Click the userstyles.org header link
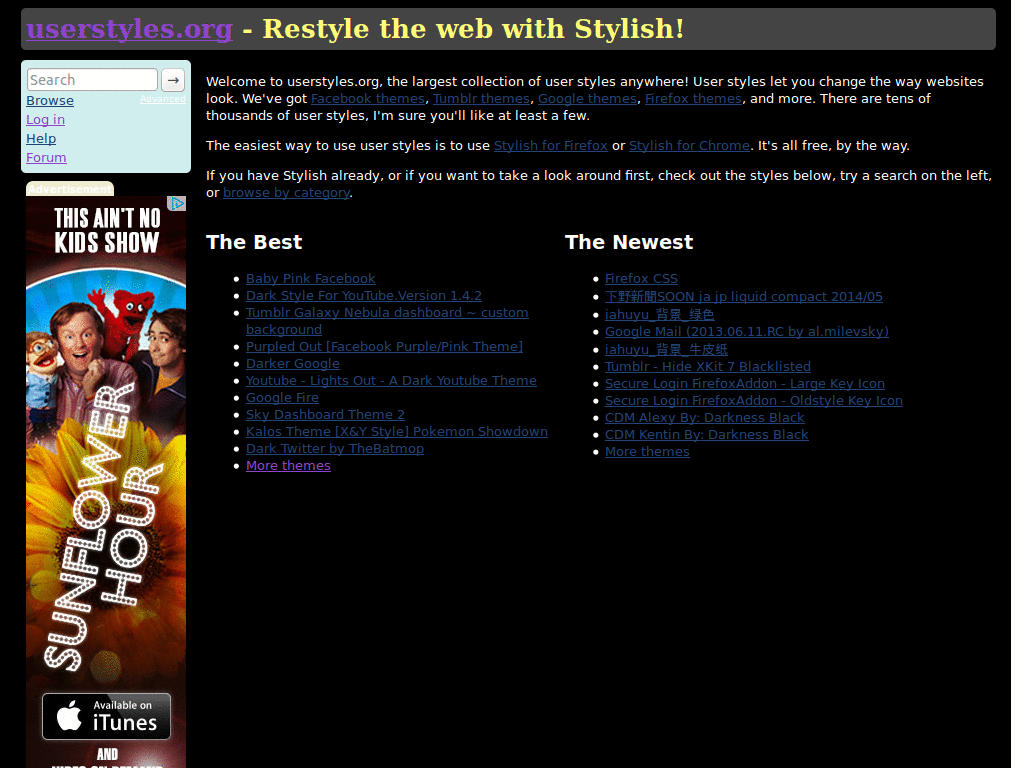This screenshot has height=768, width=1024. tap(129, 29)
